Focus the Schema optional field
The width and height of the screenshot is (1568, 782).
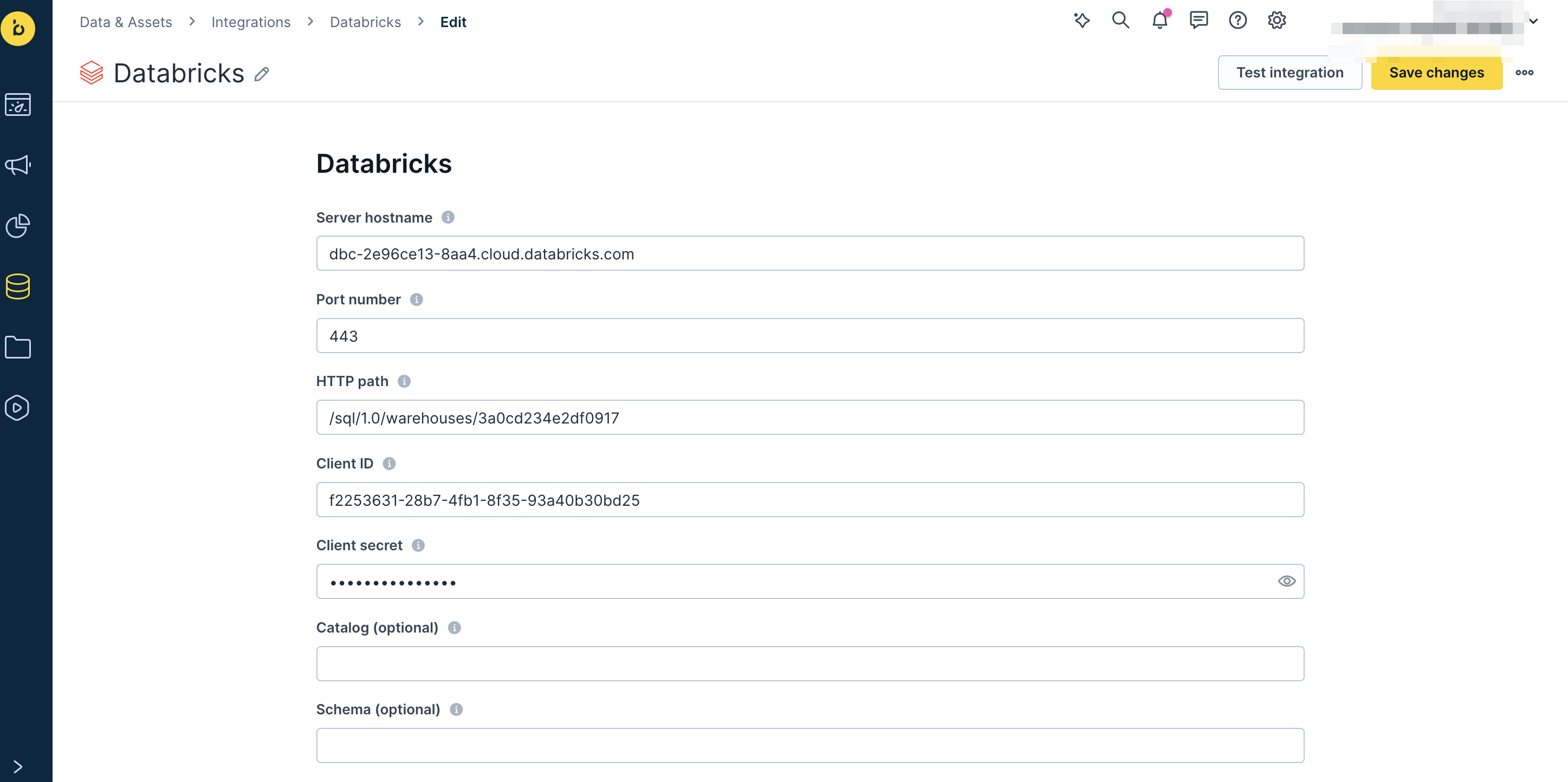click(810, 746)
